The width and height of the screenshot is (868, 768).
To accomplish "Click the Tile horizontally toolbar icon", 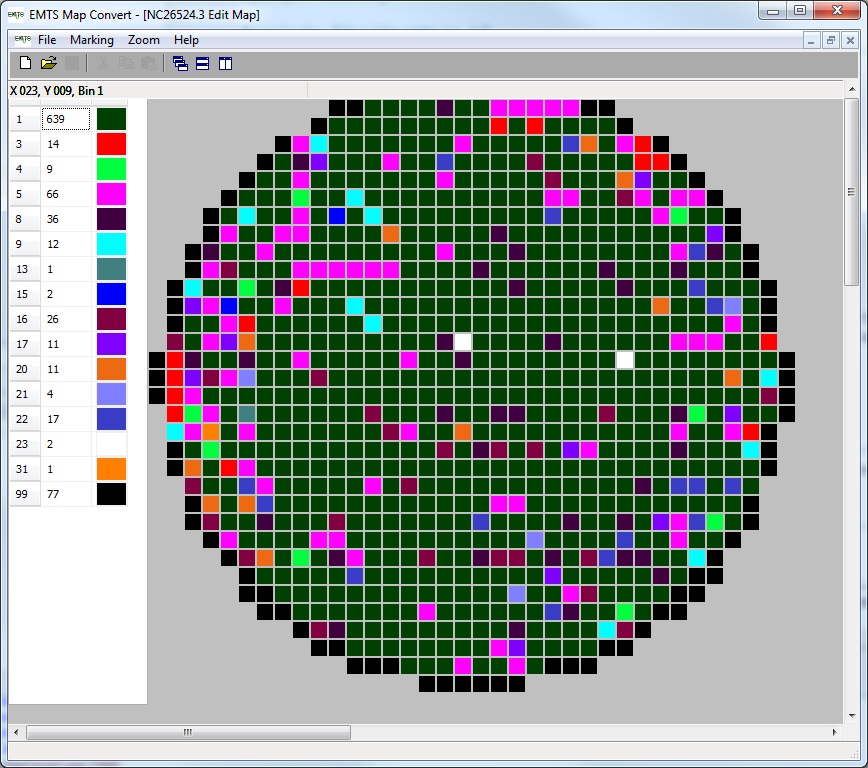I will [x=203, y=64].
